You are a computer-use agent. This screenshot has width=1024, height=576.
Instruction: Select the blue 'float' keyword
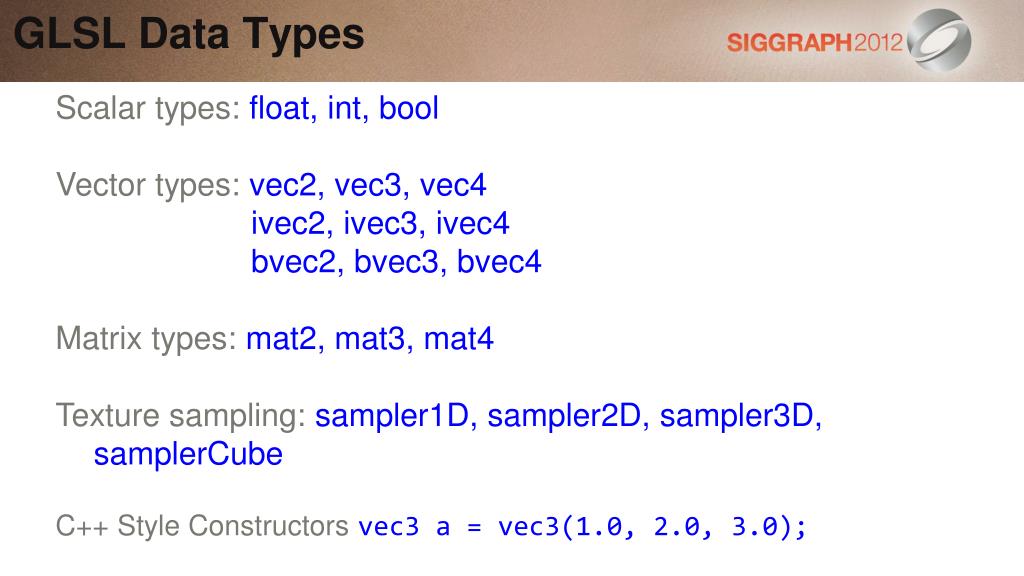point(279,108)
